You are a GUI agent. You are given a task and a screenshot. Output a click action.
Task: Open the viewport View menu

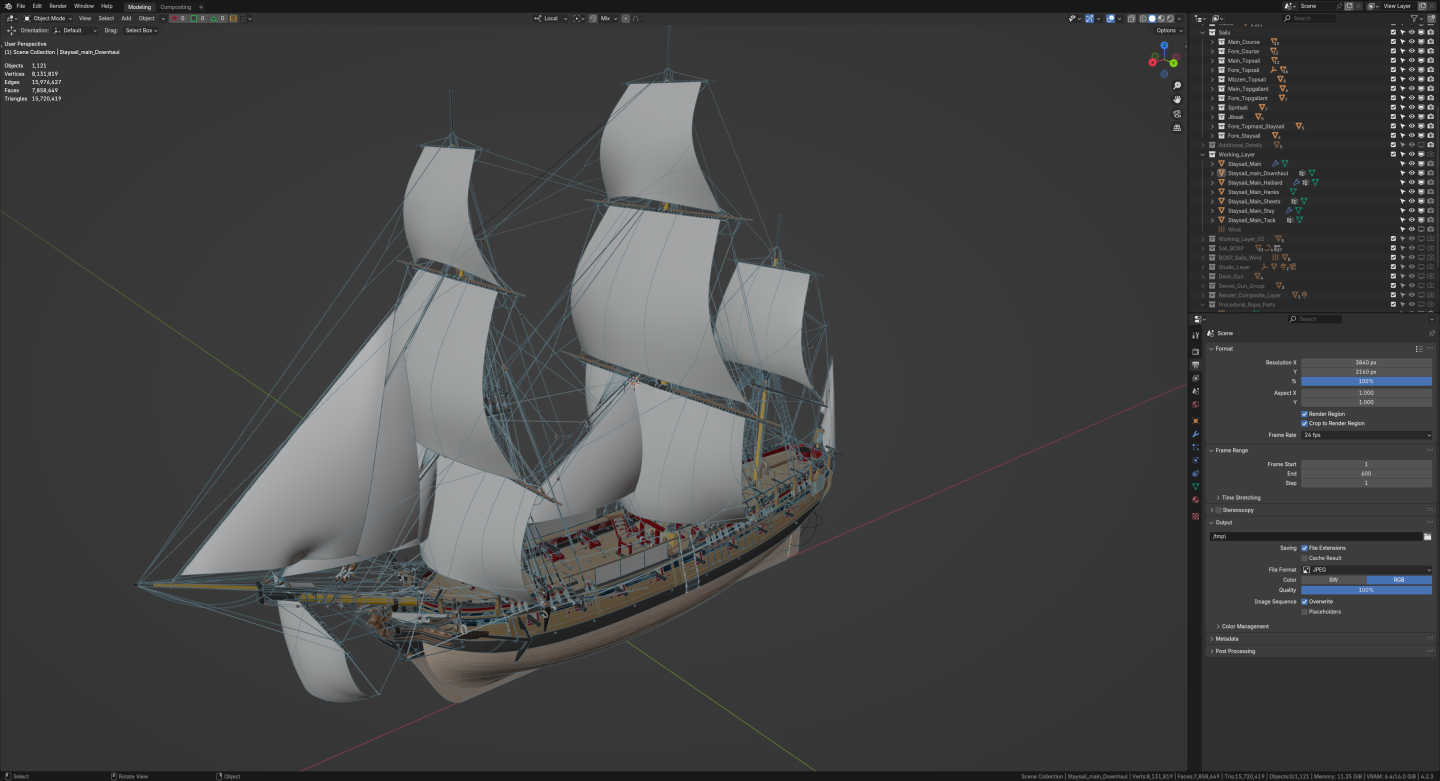pos(85,18)
